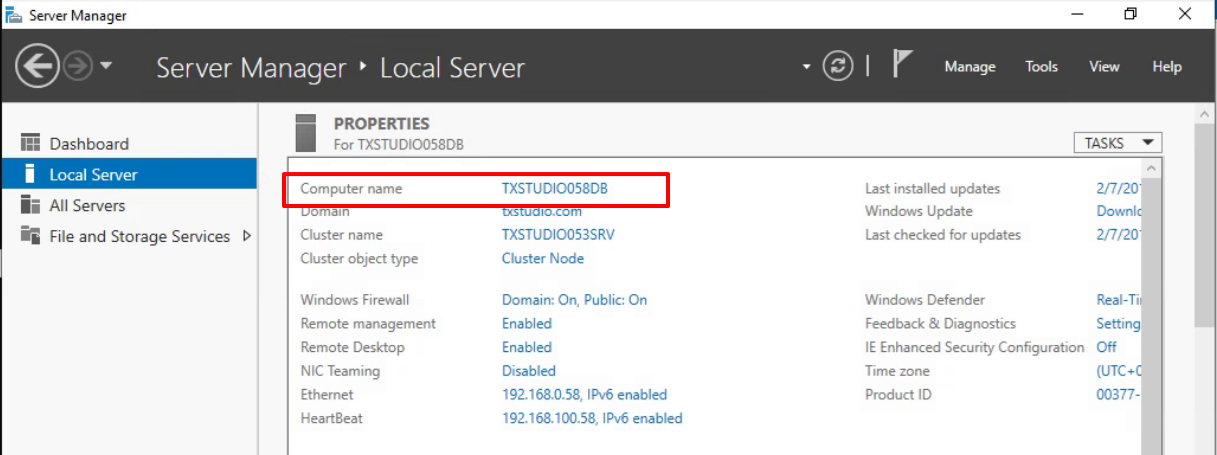The image size is (1217, 455).
Task: Click the properties panel scroll-up arrow
Action: tap(1150, 168)
